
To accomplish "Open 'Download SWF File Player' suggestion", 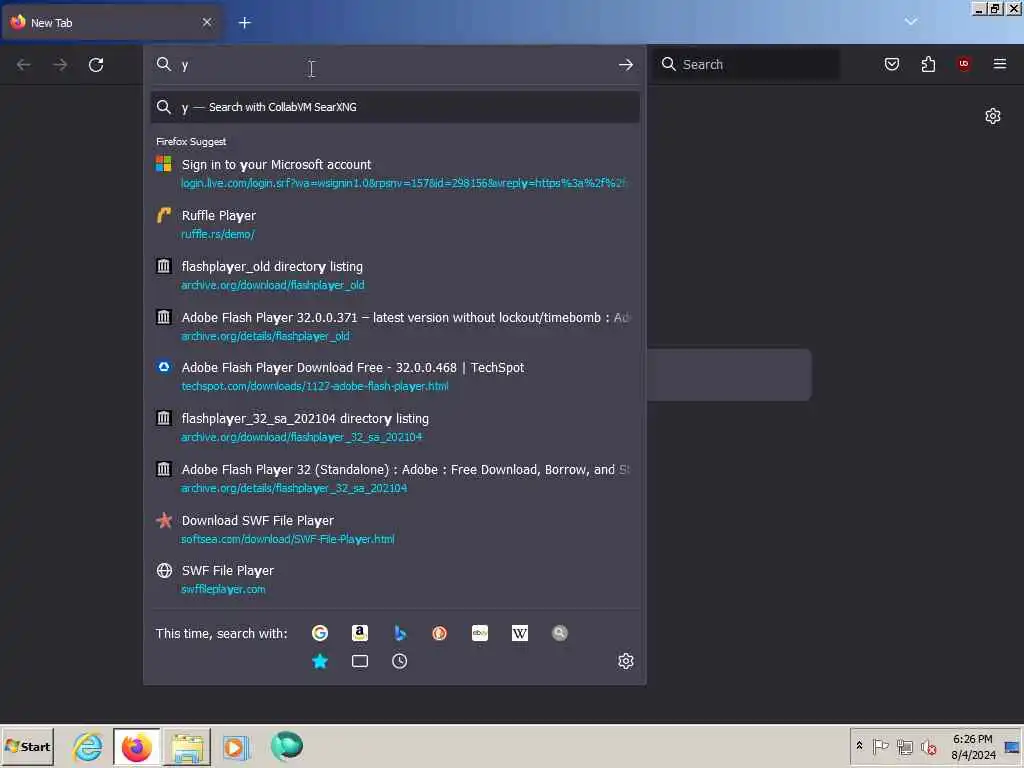I will click(394, 529).
